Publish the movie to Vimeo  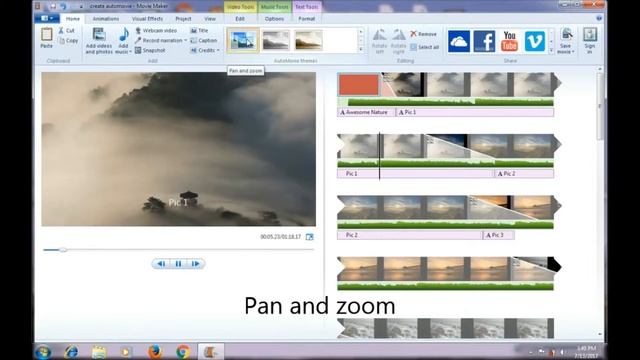(x=535, y=41)
